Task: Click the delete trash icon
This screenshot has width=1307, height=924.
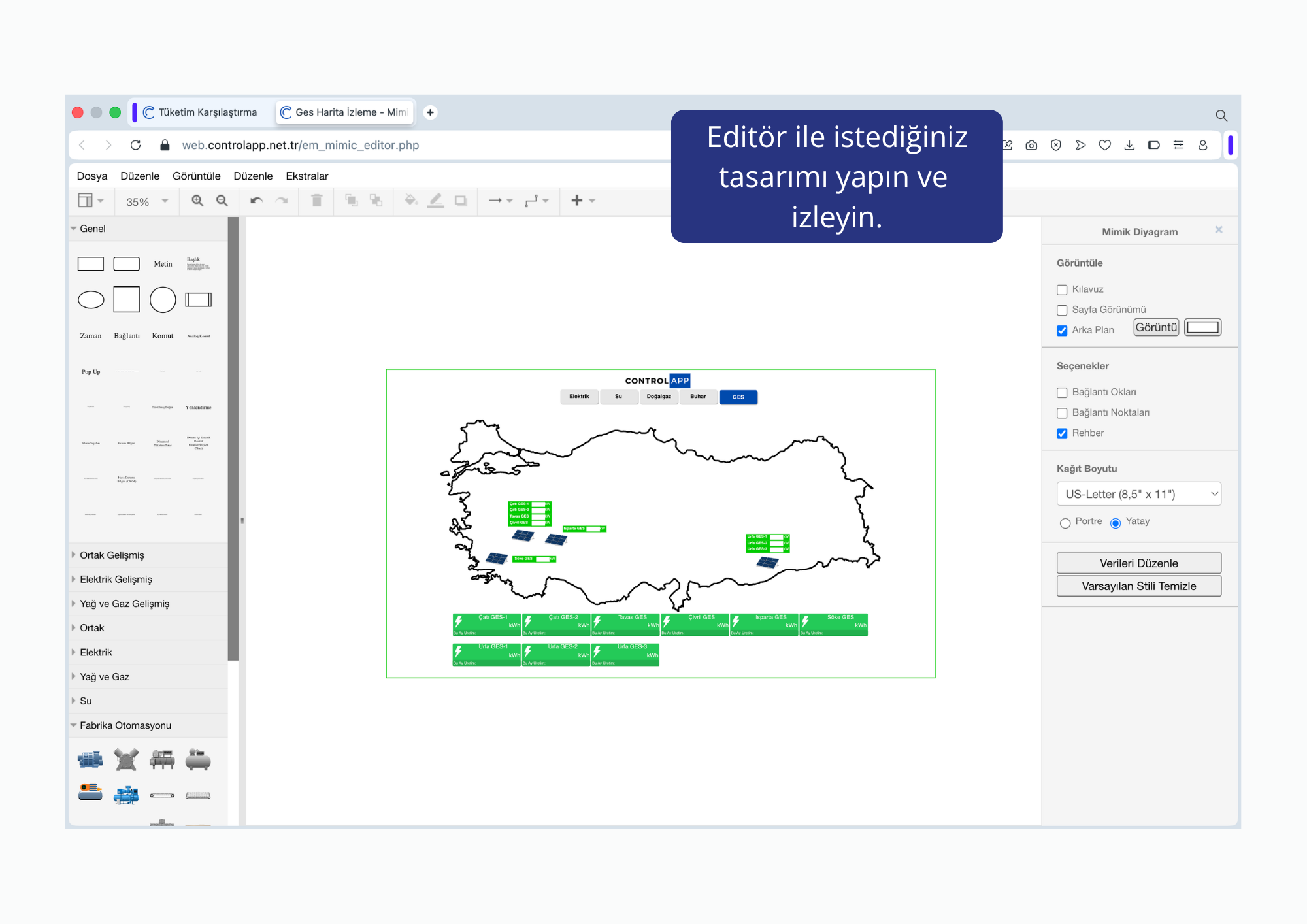Action: pos(317,201)
